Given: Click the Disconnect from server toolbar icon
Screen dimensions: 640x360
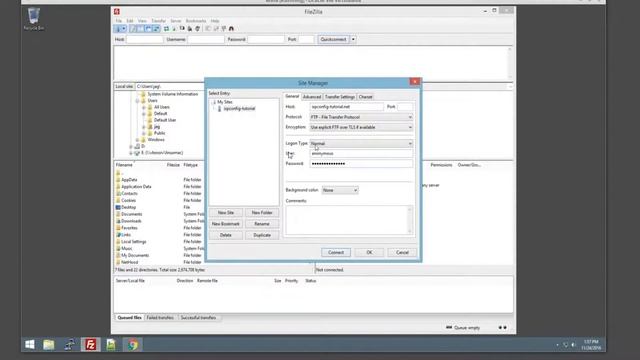Looking at the screenshot, I should [x=190, y=29].
